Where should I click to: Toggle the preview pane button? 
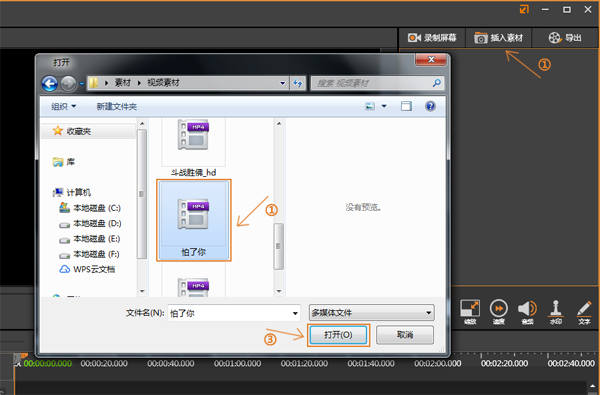pyautogui.click(x=406, y=106)
